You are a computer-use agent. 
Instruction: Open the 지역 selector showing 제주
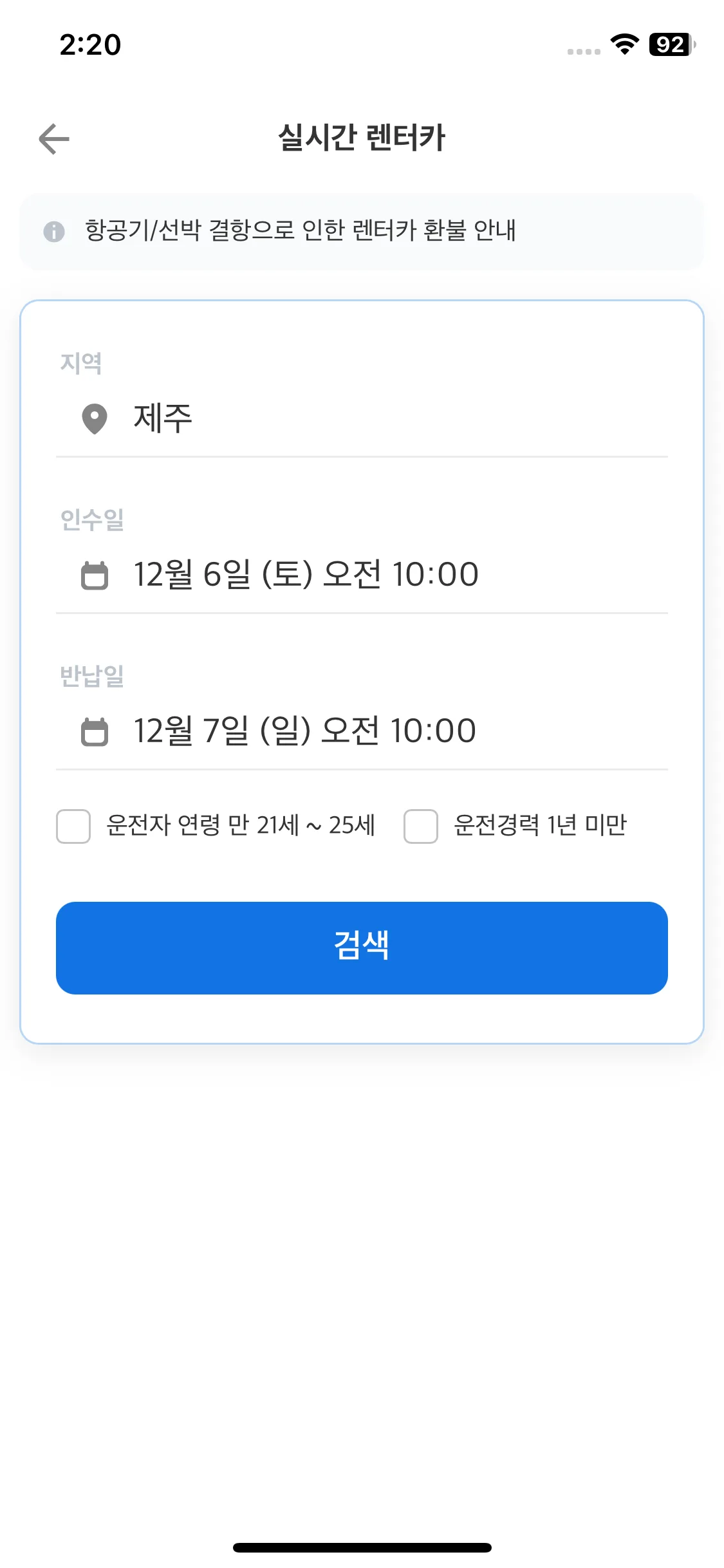coord(360,418)
